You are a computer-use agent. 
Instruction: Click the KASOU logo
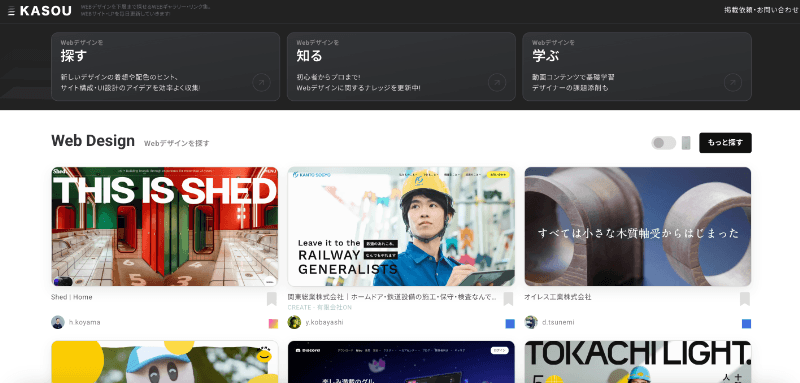coord(45,11)
